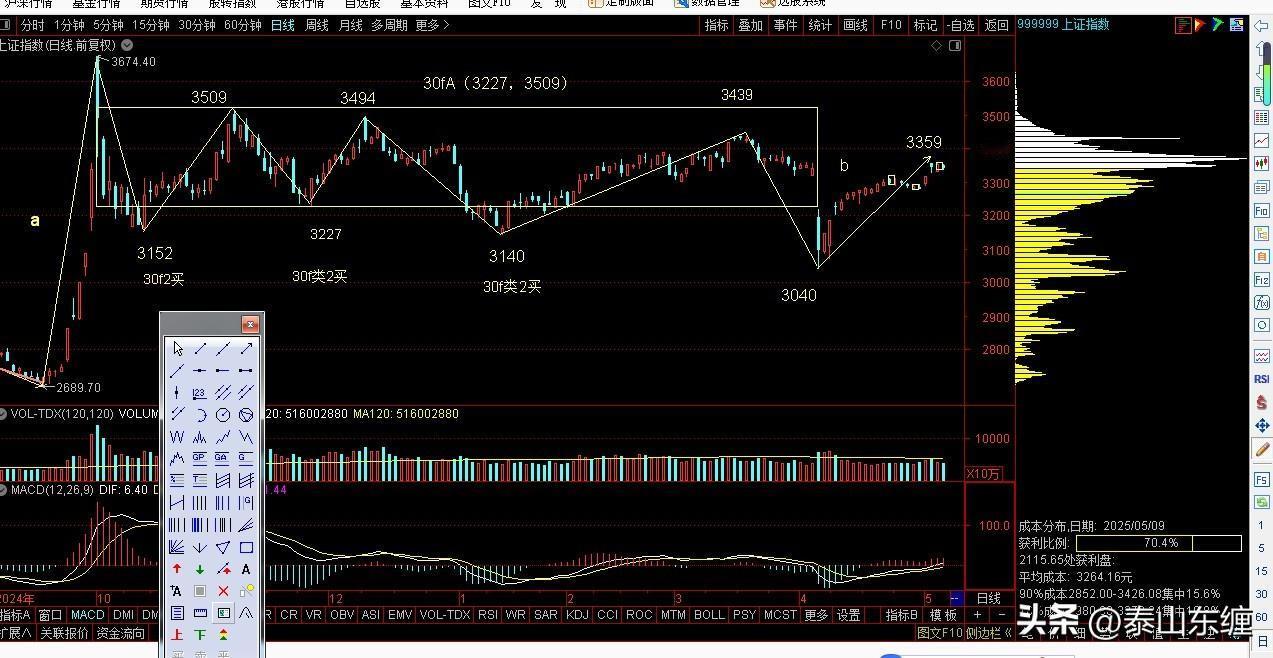The width and height of the screenshot is (1273, 658).
Task: Pick the GA golden-section tool
Action: coord(223,458)
